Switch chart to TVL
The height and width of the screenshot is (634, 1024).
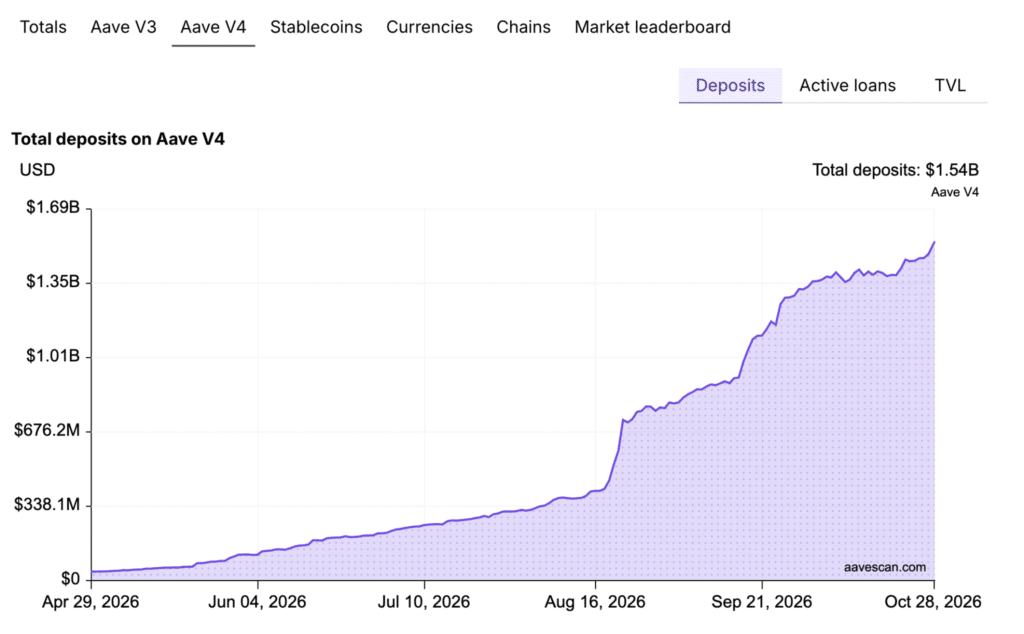950,86
